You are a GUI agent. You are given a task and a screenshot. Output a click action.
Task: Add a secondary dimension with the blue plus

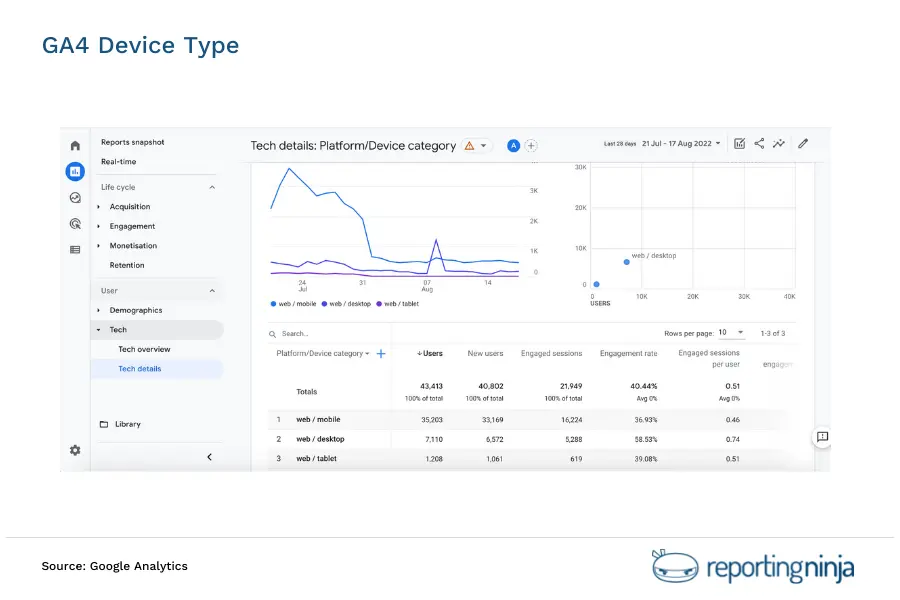(381, 354)
